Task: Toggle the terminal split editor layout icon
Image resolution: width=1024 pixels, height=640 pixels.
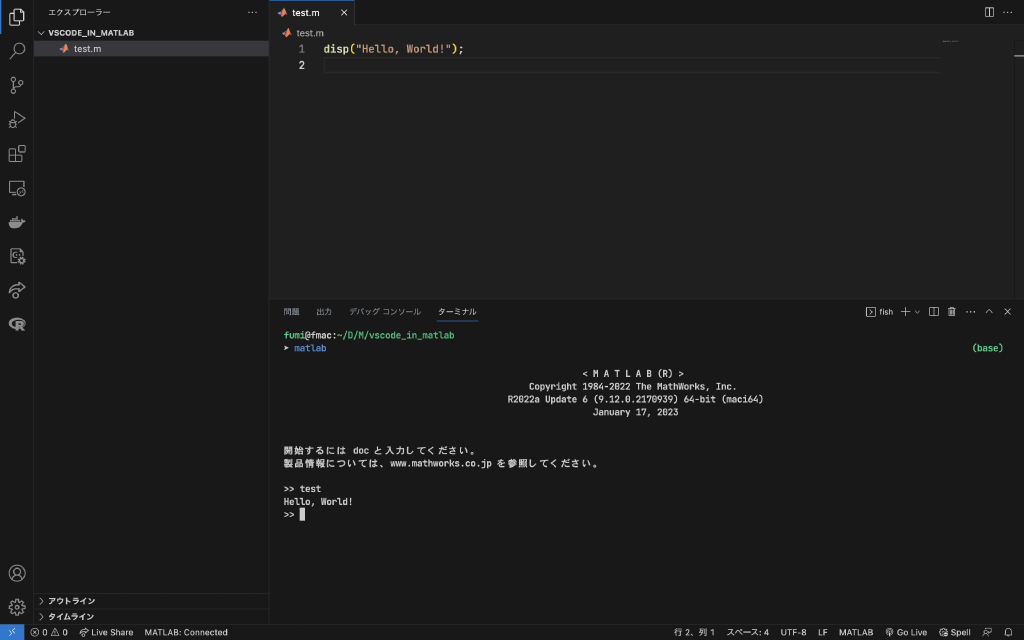Action: (x=933, y=311)
